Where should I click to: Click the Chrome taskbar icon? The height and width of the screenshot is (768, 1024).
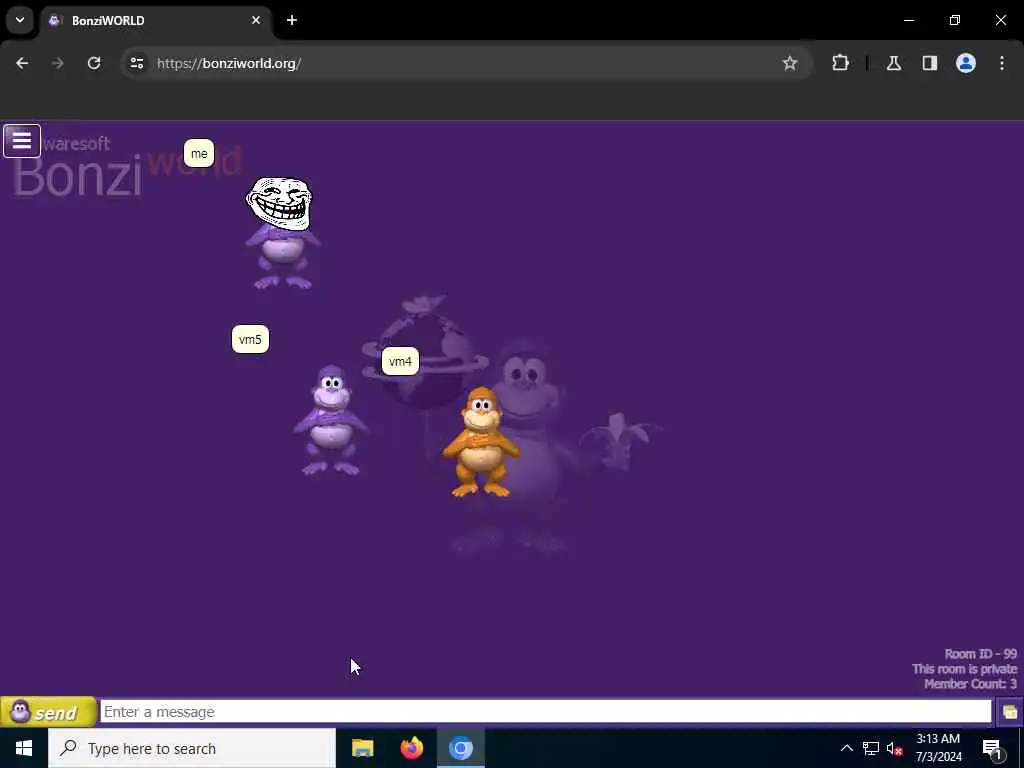(x=460, y=748)
